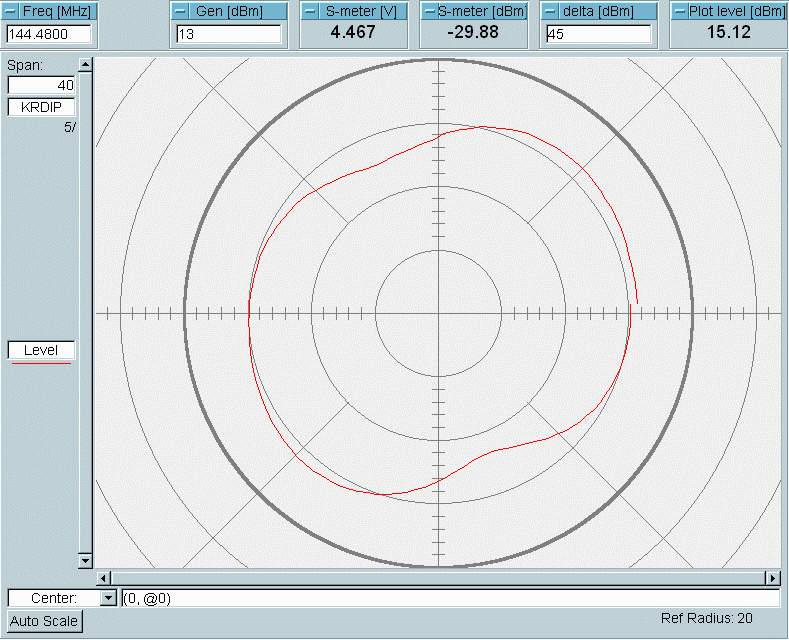Image resolution: width=789 pixels, height=640 pixels.
Task: Click the Plot level reading 15.12
Action: click(729, 32)
